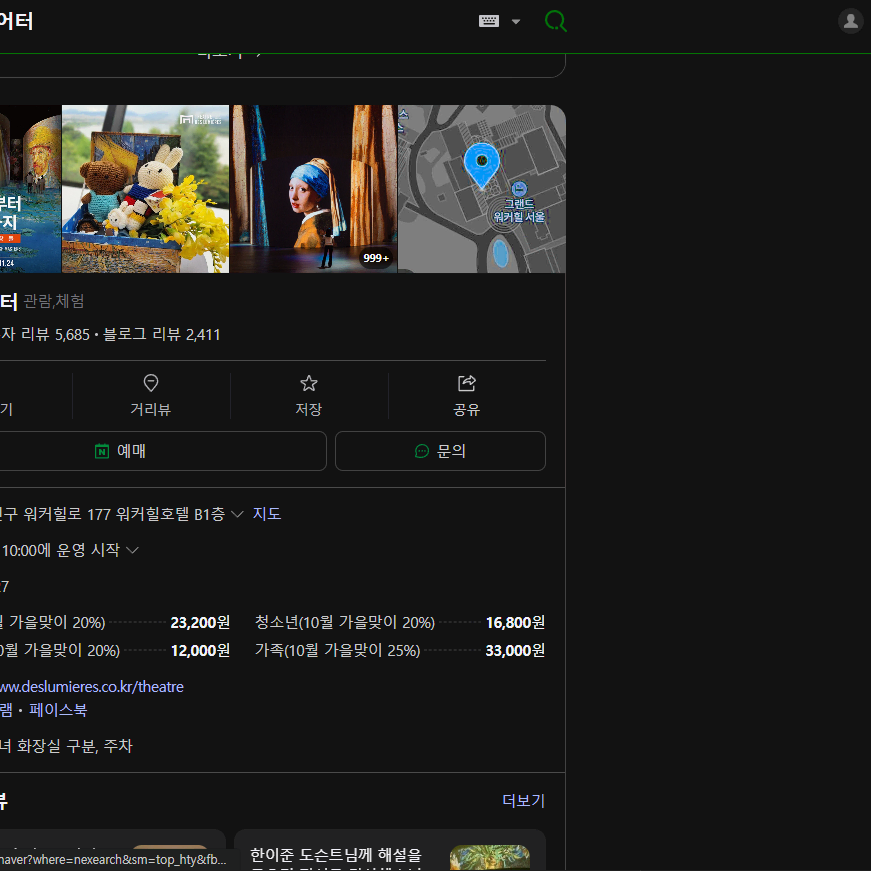Open the user profile avatar icon
This screenshot has width=871, height=871.
[850, 21]
